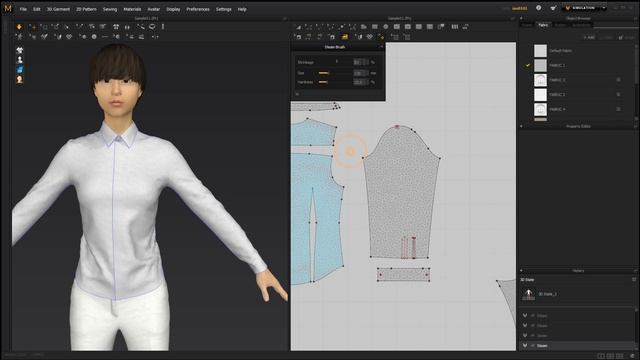640x360 pixels.
Task: Delete FABRIC 2 using its row icon
Action: pyautogui.click(x=618, y=80)
